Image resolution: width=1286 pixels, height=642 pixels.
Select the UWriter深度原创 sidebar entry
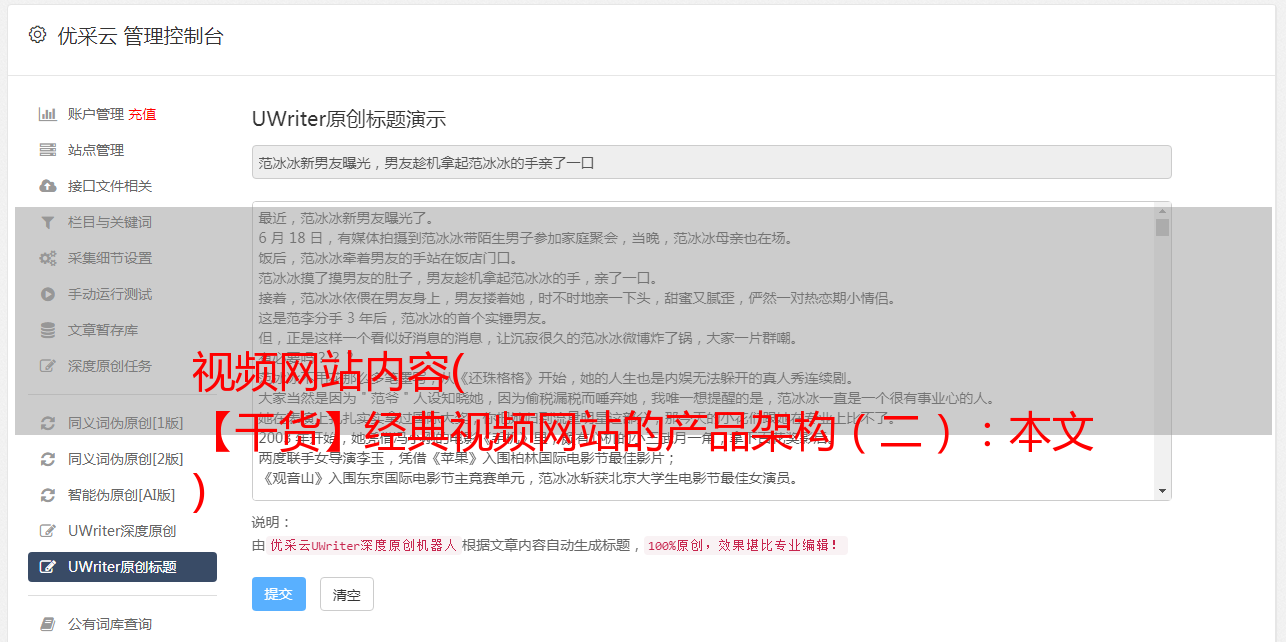122,531
